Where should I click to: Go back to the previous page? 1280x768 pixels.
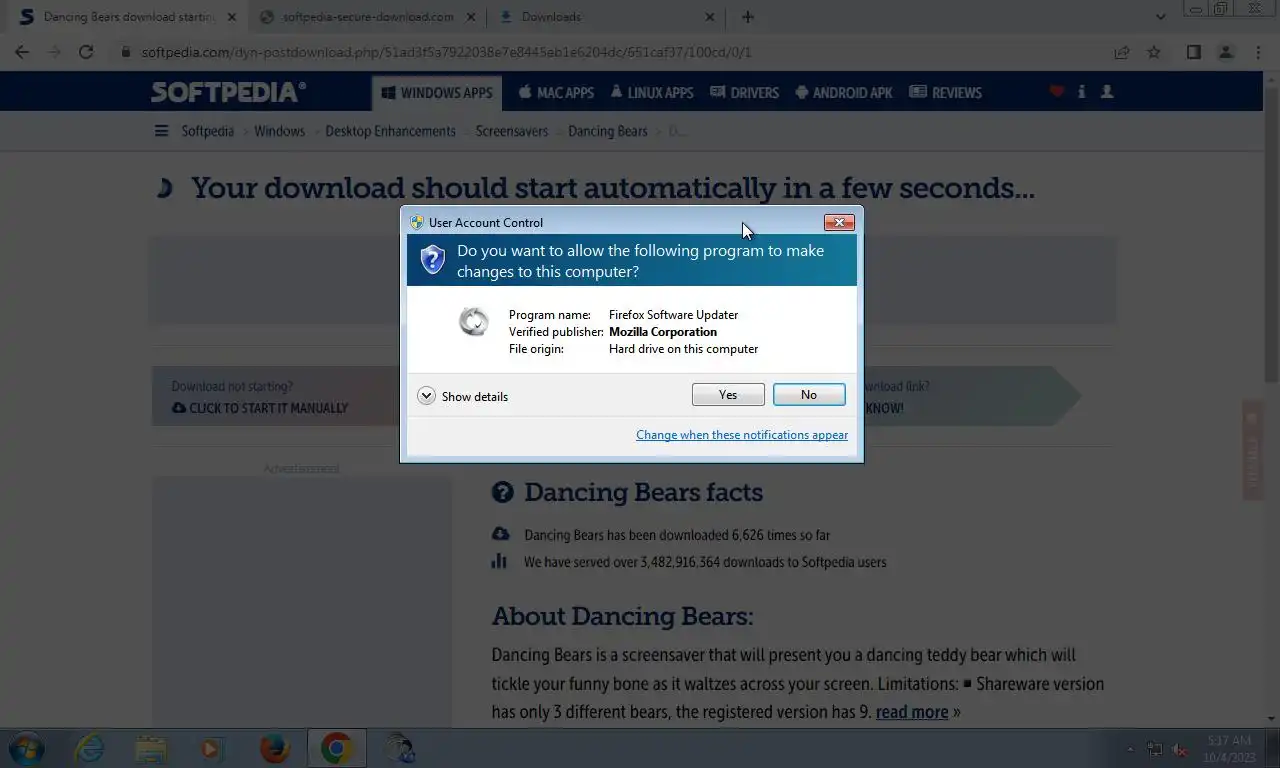point(22,52)
